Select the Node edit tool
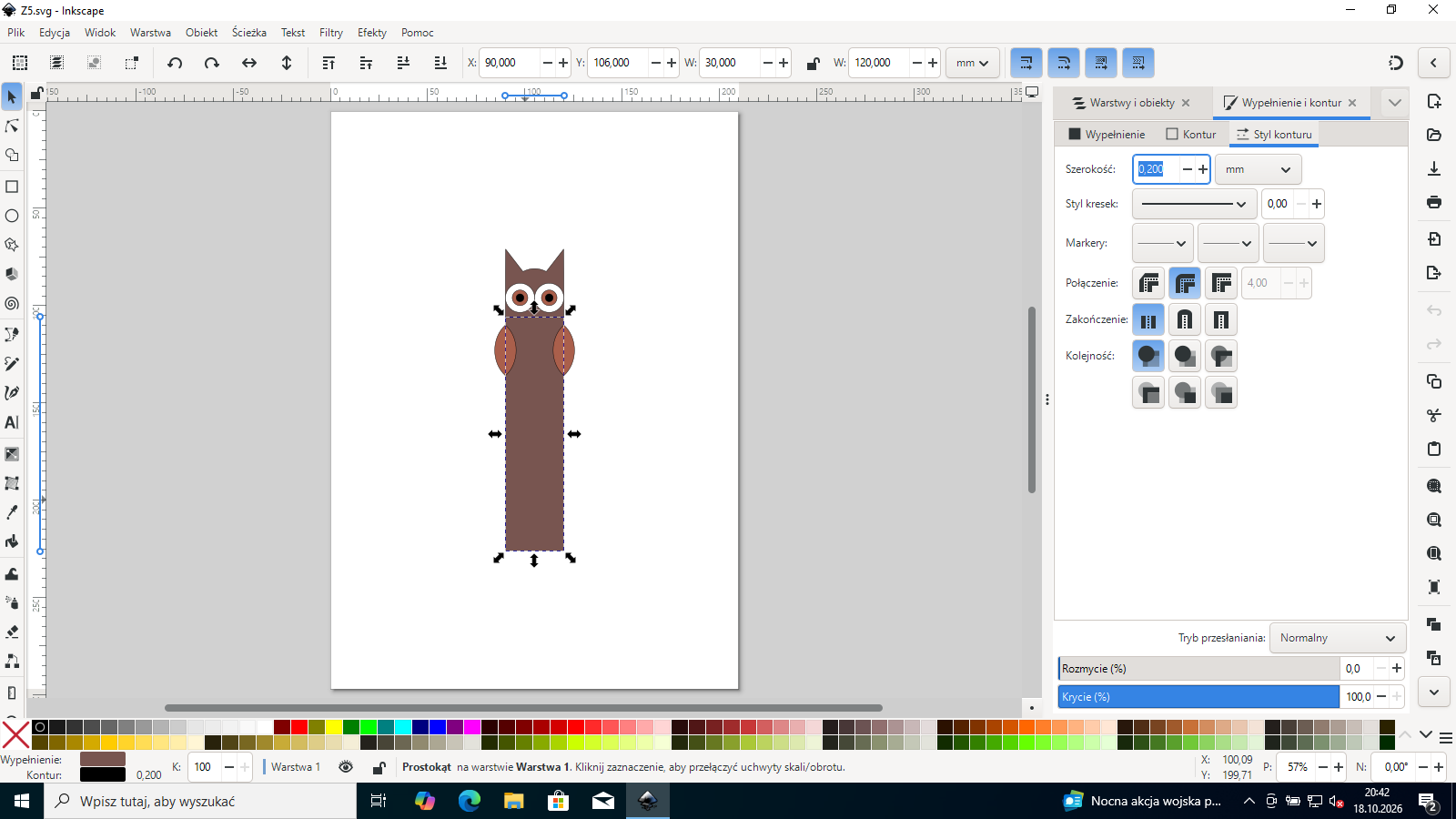The height and width of the screenshot is (819, 1456). (x=12, y=126)
